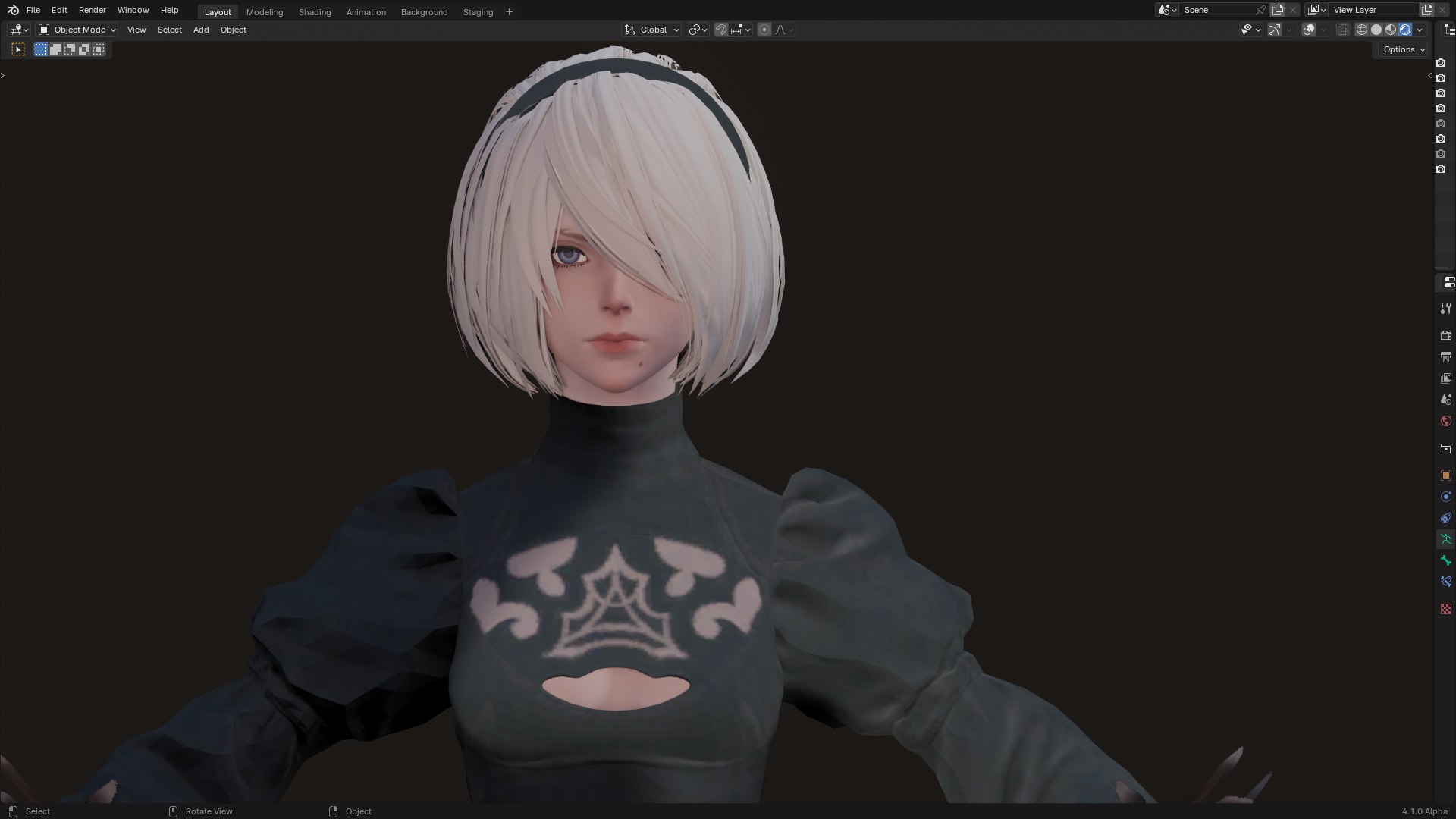Screen dimensions: 1456x819
Task: Open the properties editor type icon
Action: [1448, 282]
